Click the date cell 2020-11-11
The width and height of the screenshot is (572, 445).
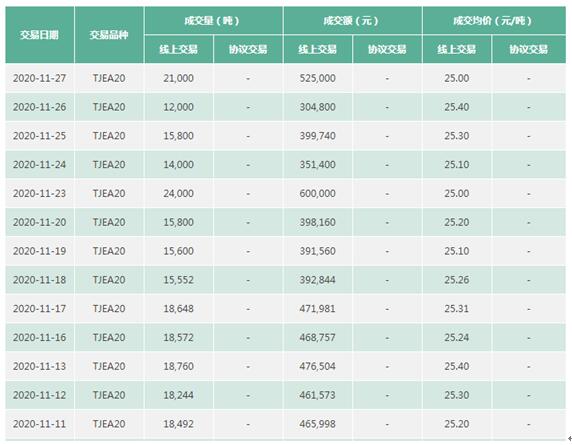tap(39, 424)
